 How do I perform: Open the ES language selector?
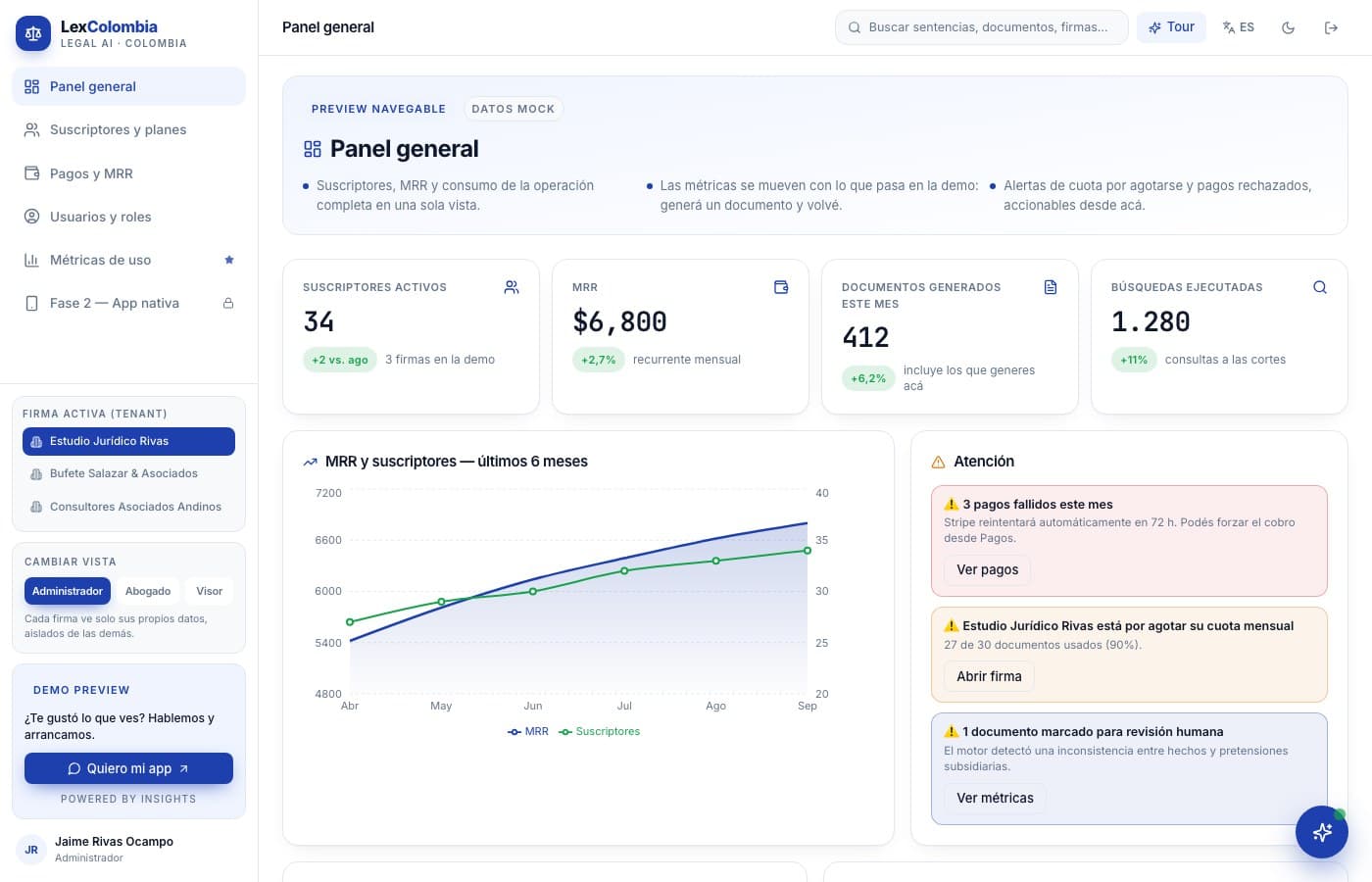coord(1239,27)
